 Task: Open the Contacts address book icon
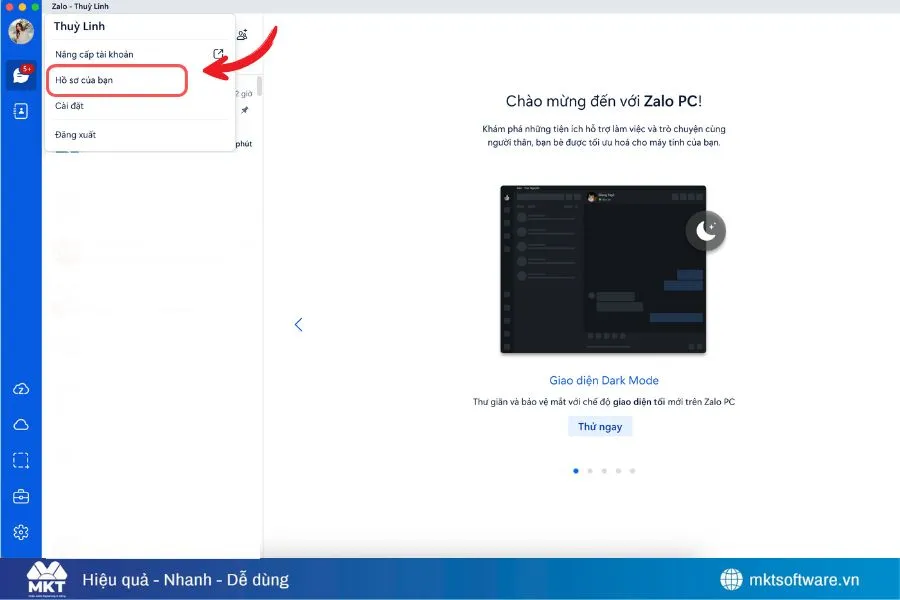[20, 111]
